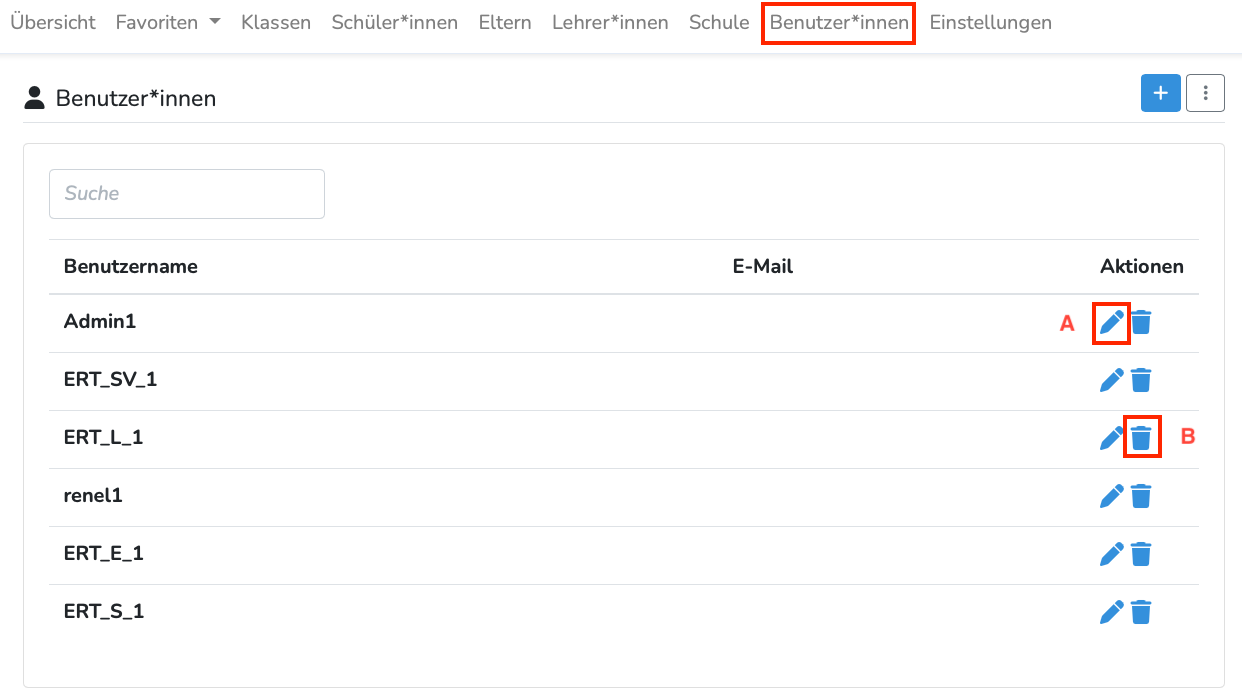
Task: Expand the Favoriten dropdown menu
Action: [x=168, y=22]
